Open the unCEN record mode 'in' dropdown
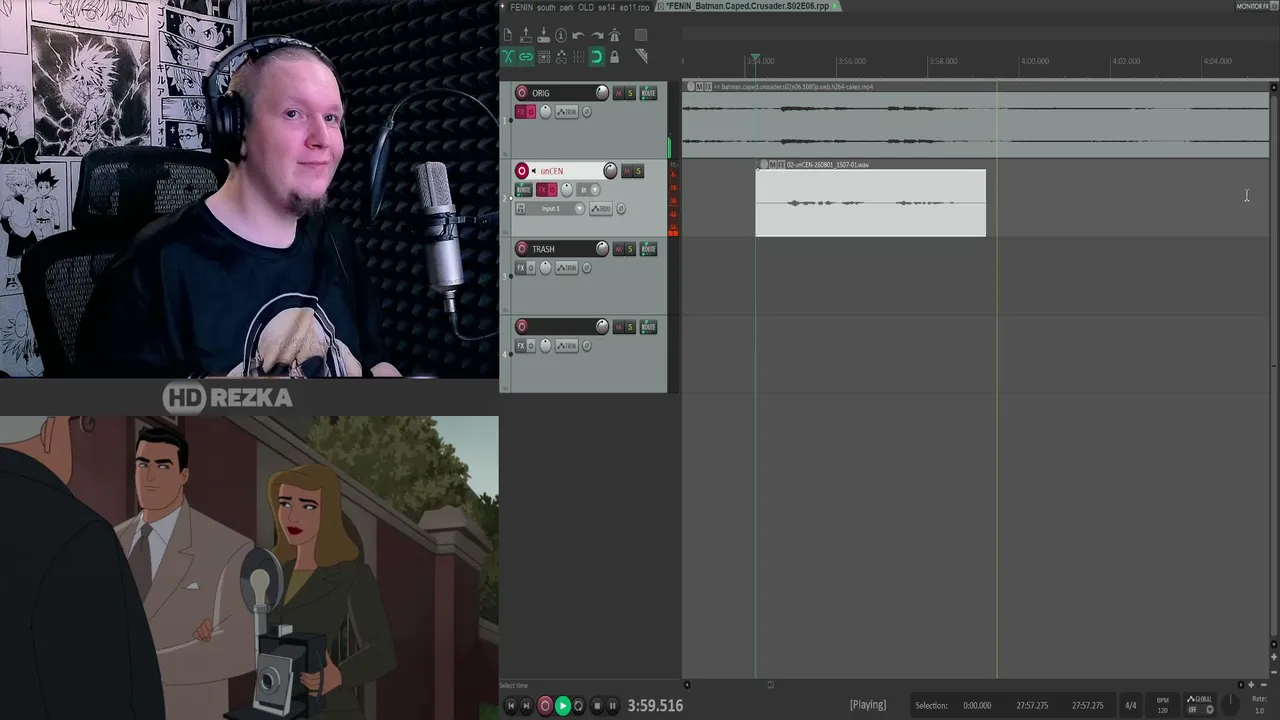Image resolution: width=1280 pixels, height=720 pixels. pyautogui.click(x=589, y=190)
